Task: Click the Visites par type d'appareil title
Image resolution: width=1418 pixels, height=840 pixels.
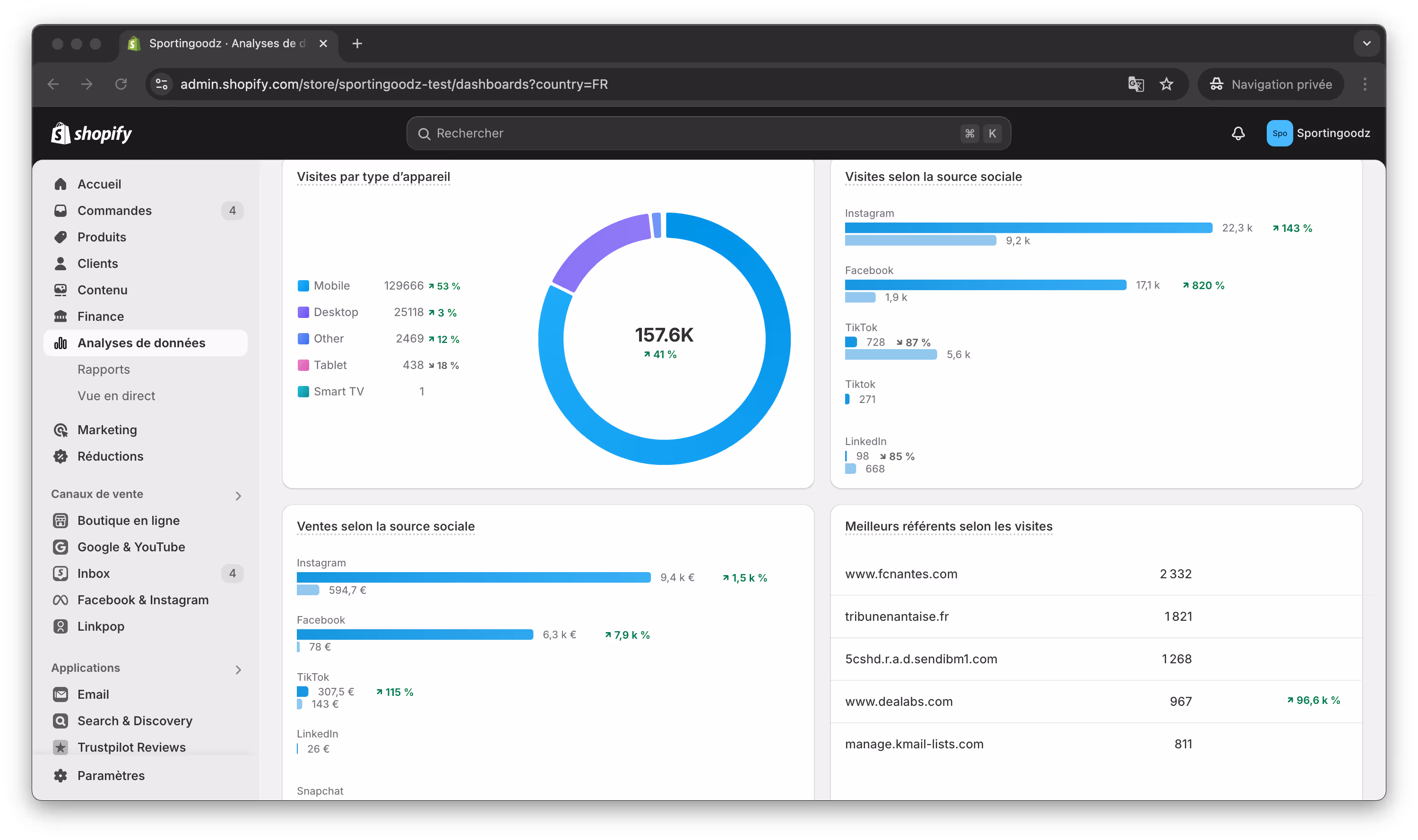Action: [x=373, y=177]
